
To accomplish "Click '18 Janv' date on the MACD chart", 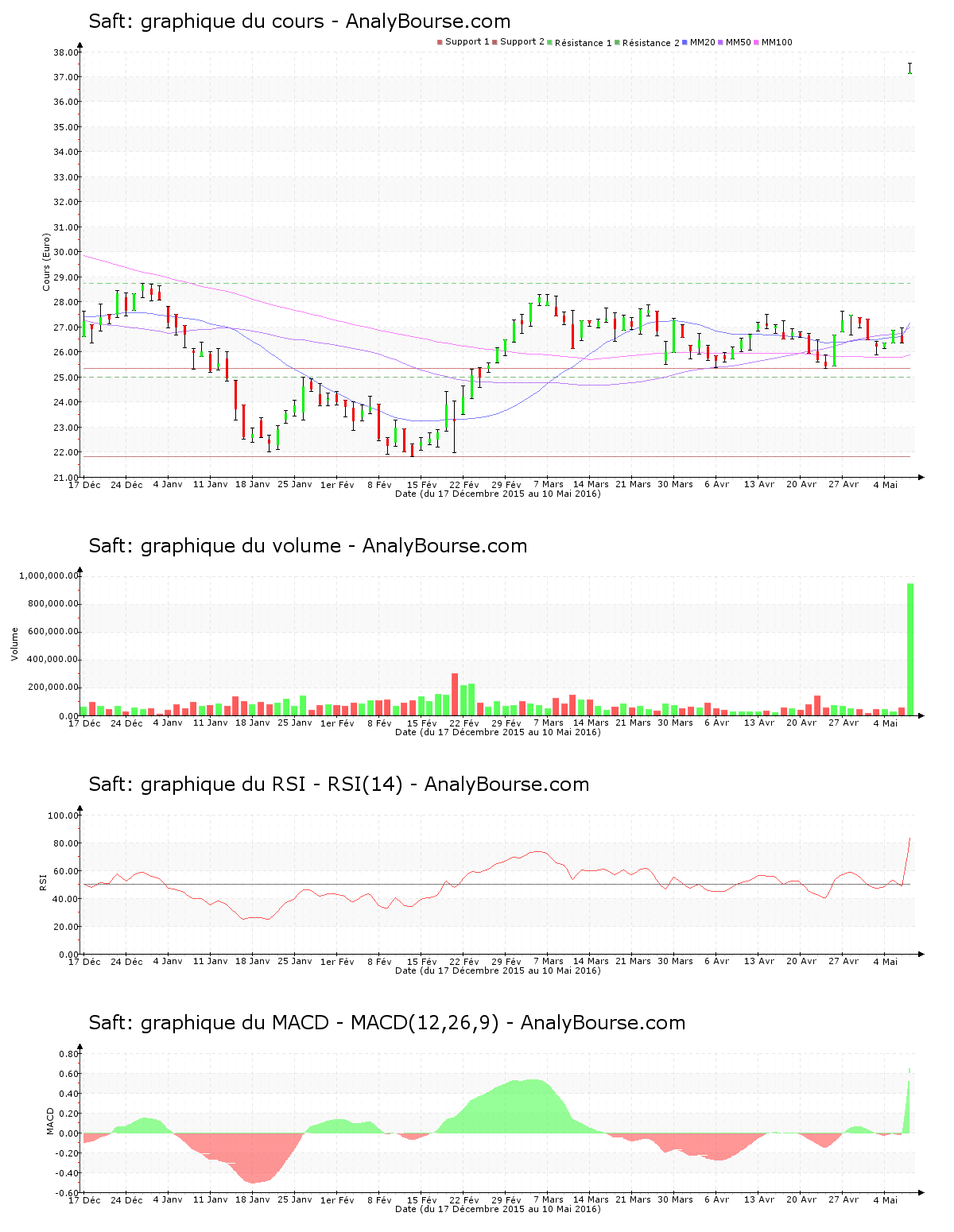I will click(253, 1199).
